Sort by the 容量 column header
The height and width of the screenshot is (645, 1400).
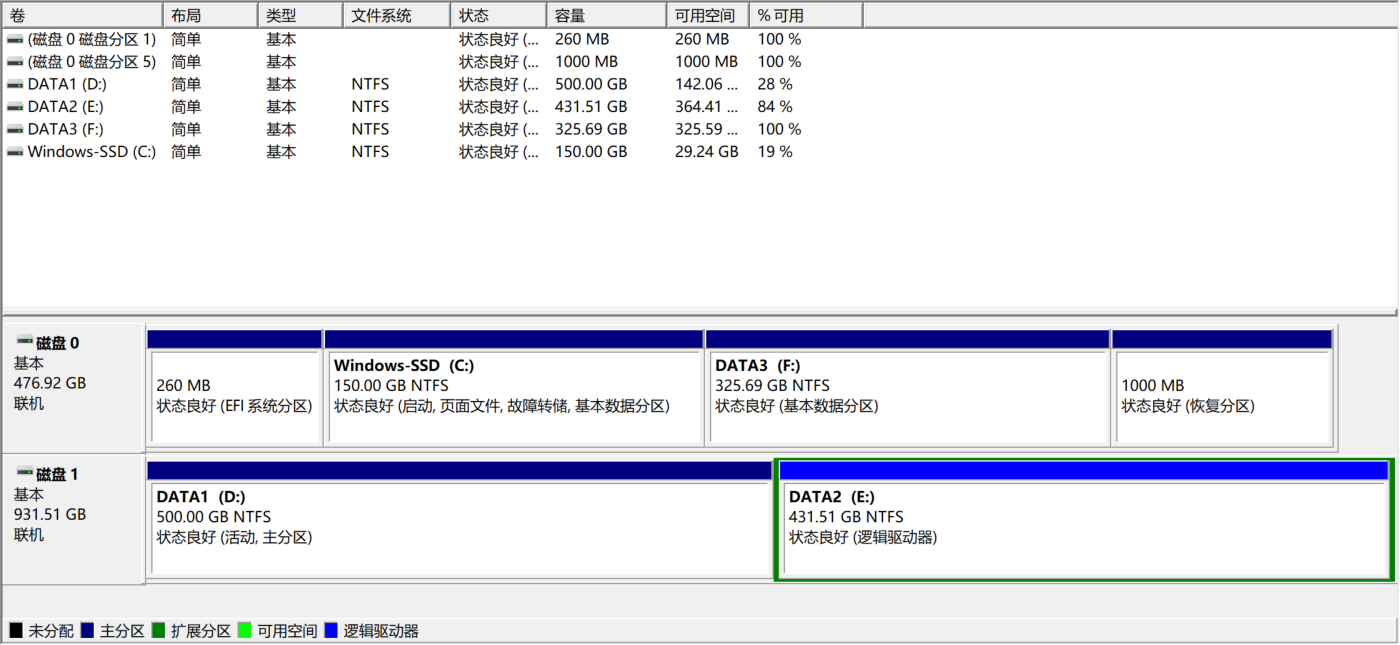click(x=607, y=15)
